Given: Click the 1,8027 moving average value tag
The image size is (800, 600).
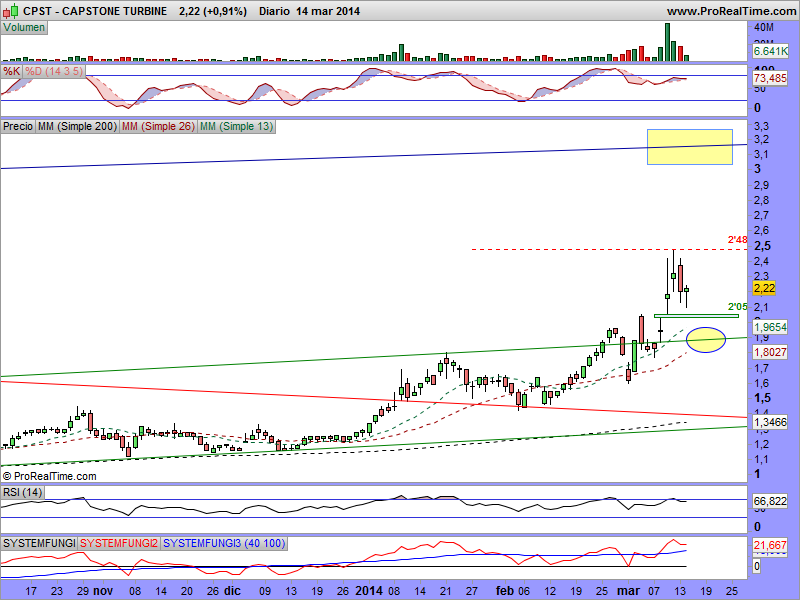Looking at the screenshot, I should coord(770,352).
